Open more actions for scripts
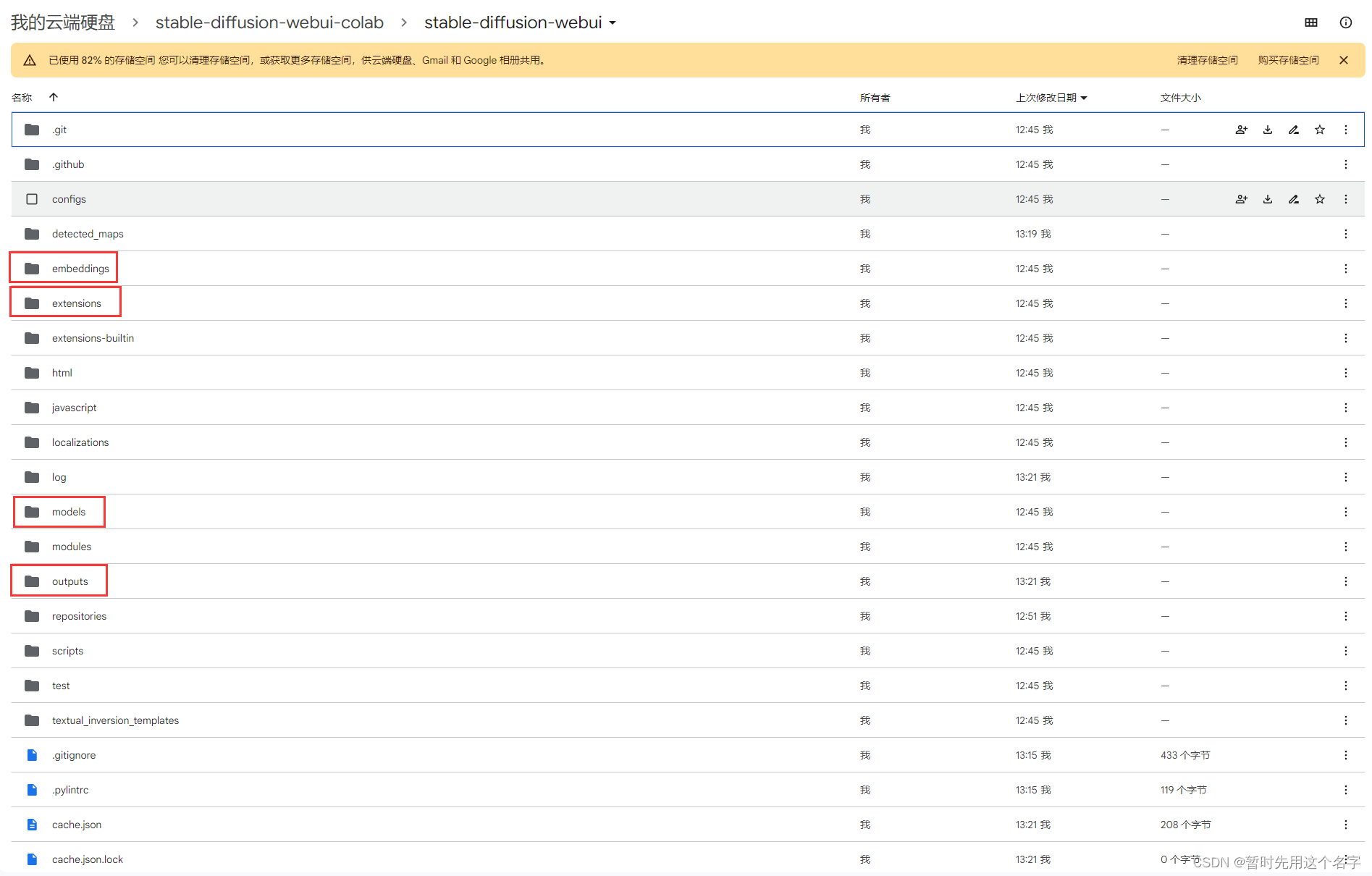The height and width of the screenshot is (876, 1372). coord(1345,651)
